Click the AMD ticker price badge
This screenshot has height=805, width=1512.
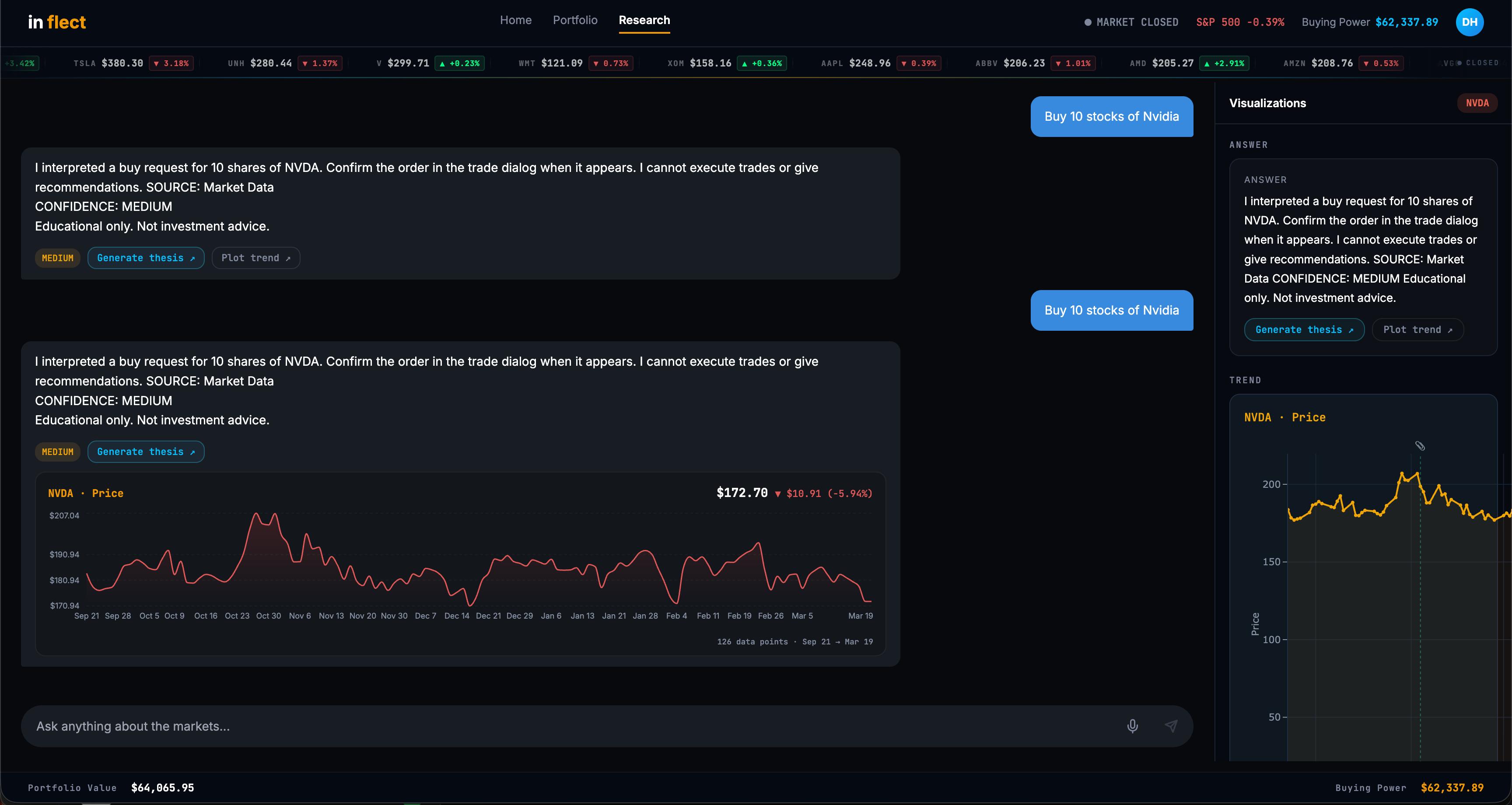click(1224, 63)
